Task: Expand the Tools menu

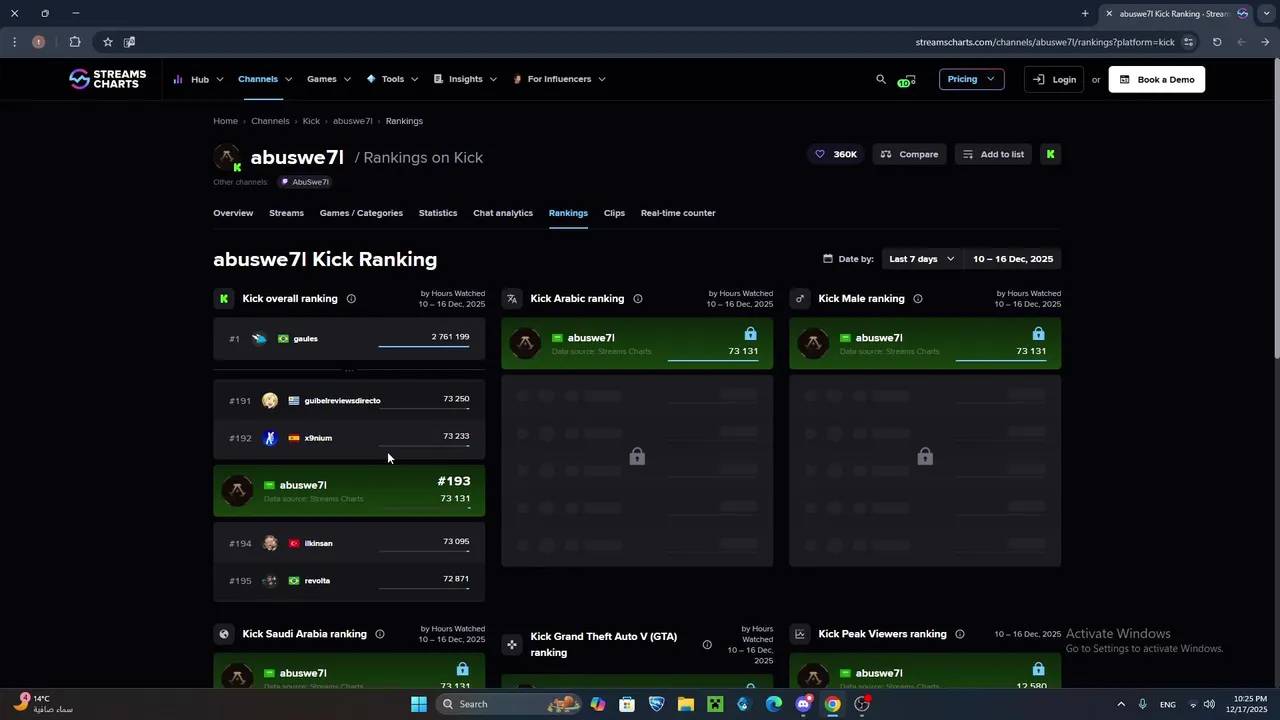Action: [392, 79]
